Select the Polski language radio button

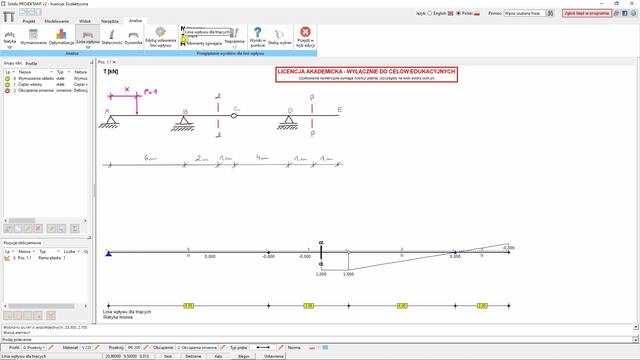(458, 13)
